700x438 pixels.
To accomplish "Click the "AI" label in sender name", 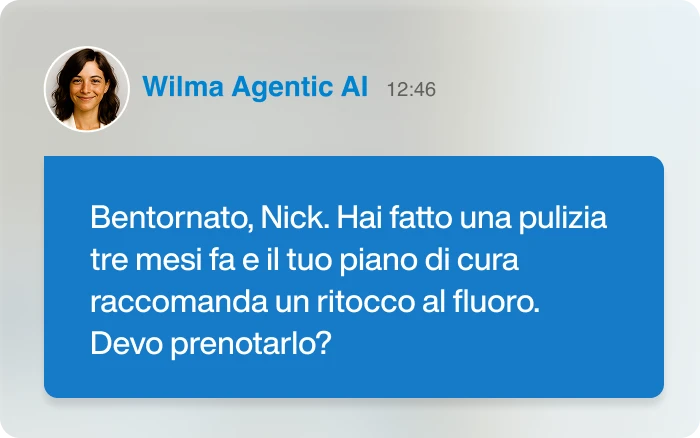I will click(354, 87).
